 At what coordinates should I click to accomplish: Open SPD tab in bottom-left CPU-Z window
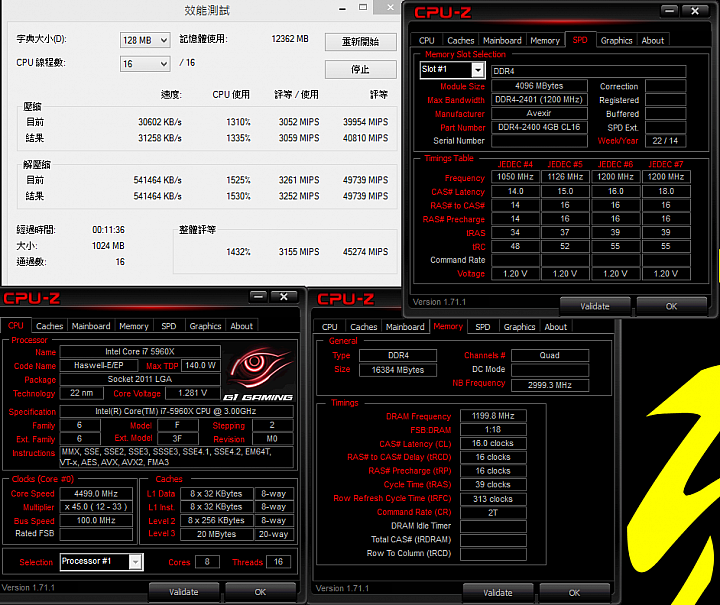click(x=169, y=326)
